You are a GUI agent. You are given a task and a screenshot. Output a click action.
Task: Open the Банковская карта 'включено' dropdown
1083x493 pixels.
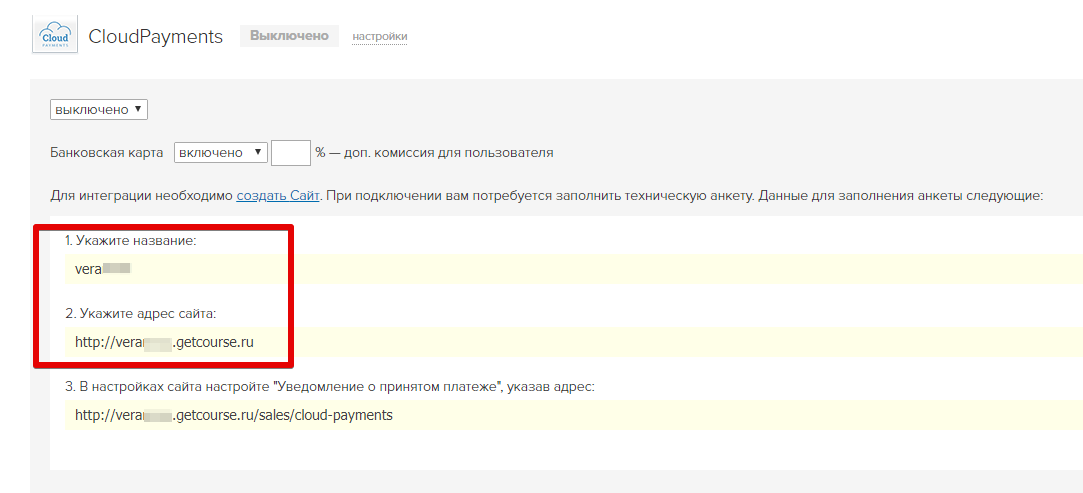220,153
